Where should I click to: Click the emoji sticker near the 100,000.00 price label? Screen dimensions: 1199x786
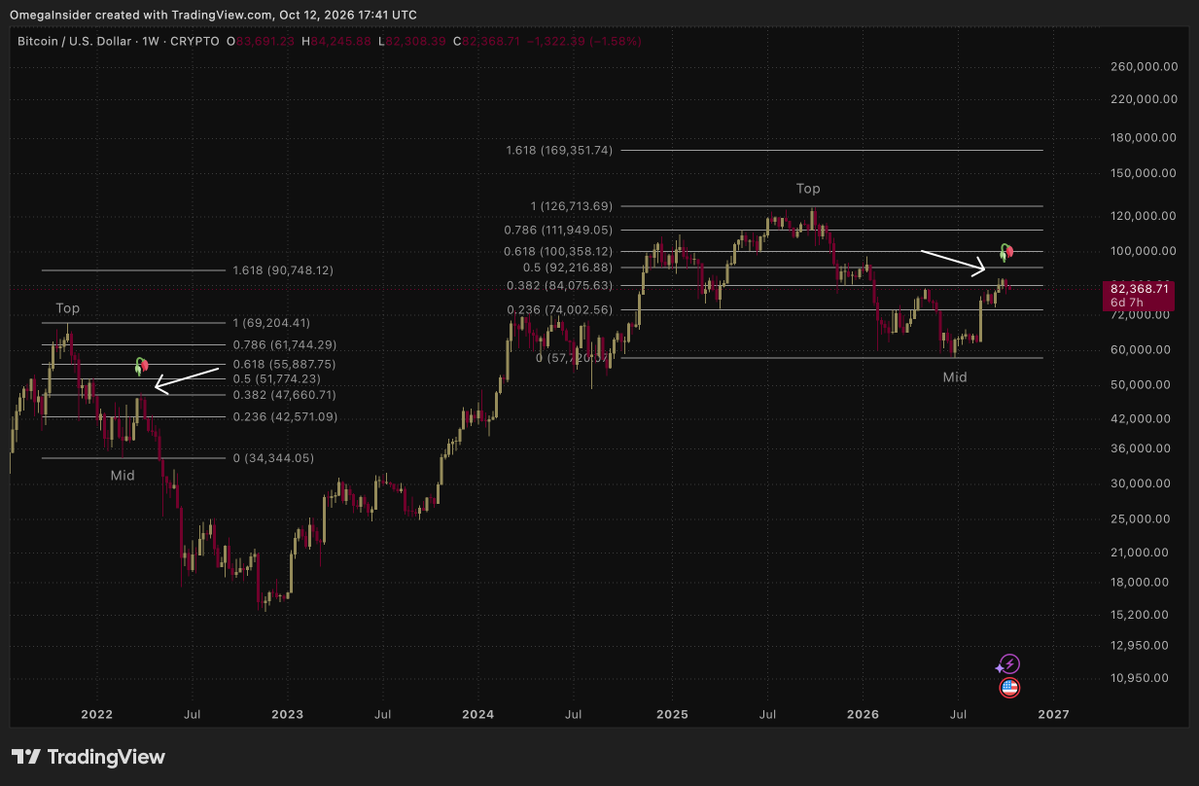click(x=1006, y=252)
